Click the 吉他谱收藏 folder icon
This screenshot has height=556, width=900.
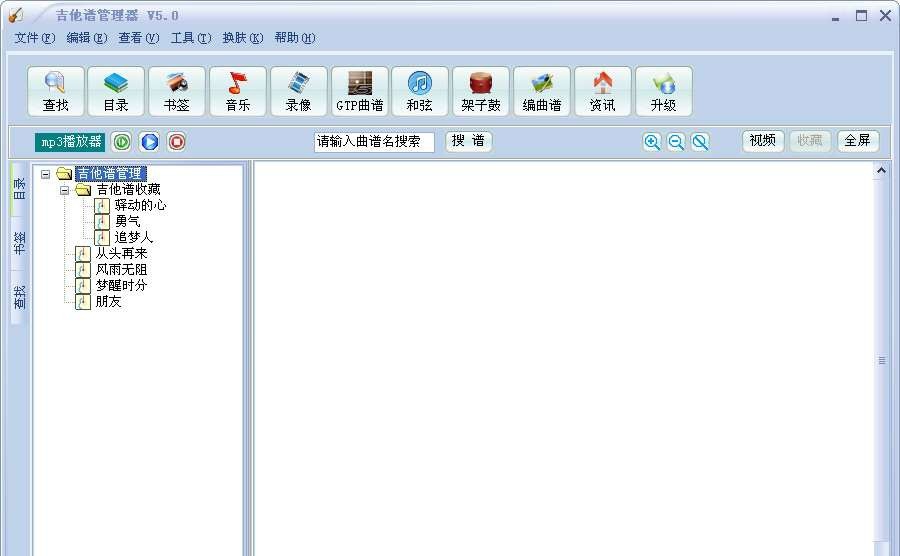pyautogui.click(x=83, y=190)
